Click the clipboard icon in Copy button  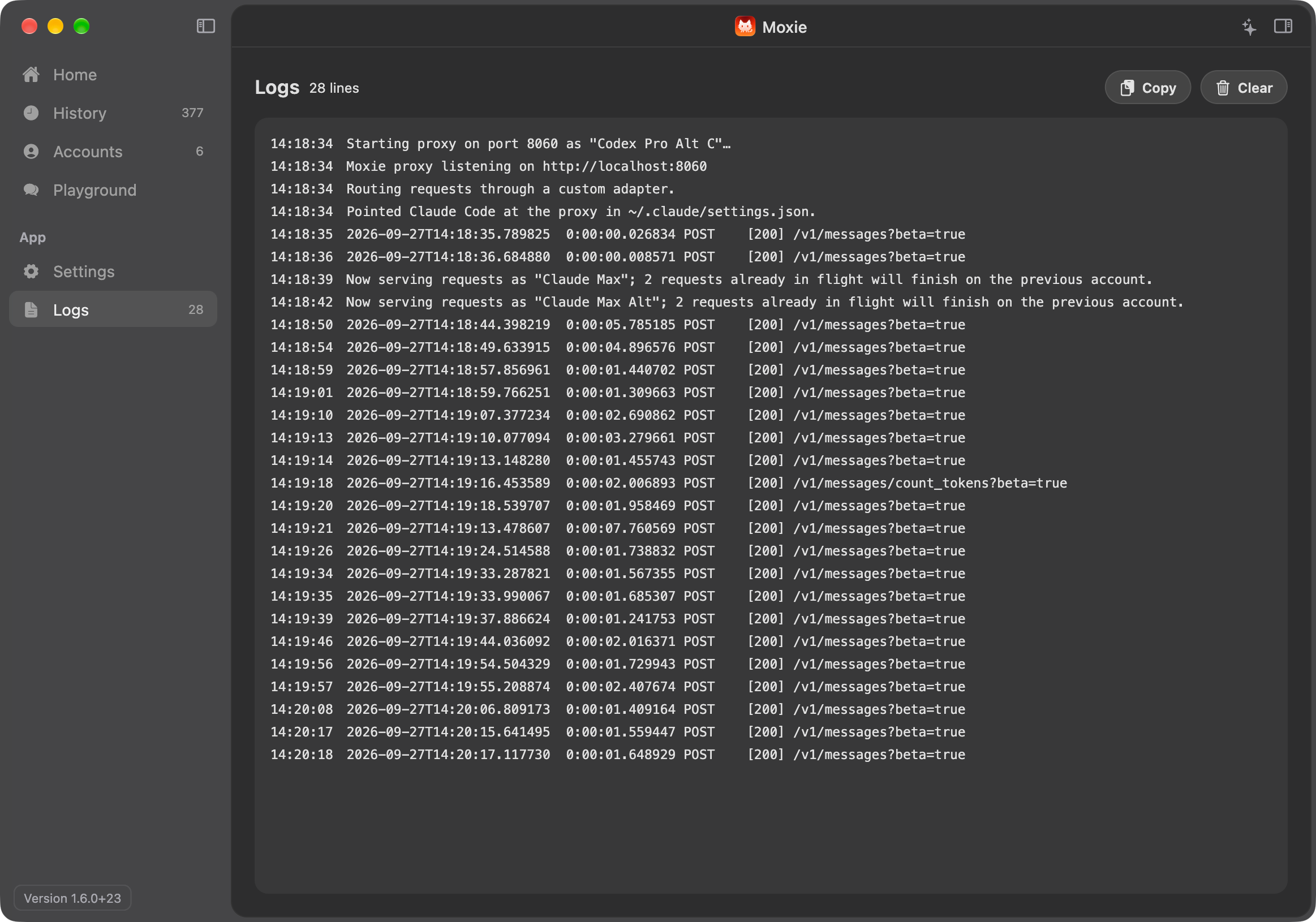[x=1127, y=88]
